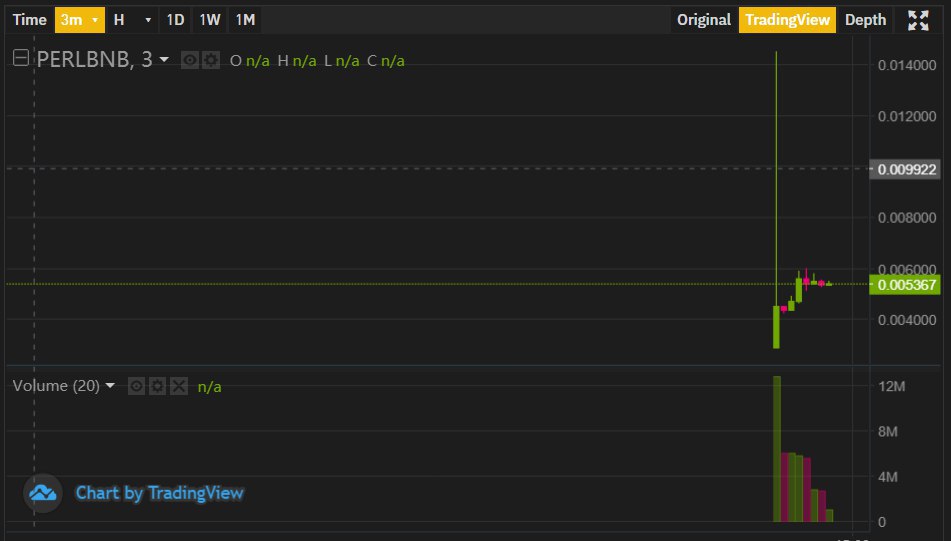
Task: Click the PERLBNB, 3 symbol title
Action: pyautogui.click(x=94, y=59)
